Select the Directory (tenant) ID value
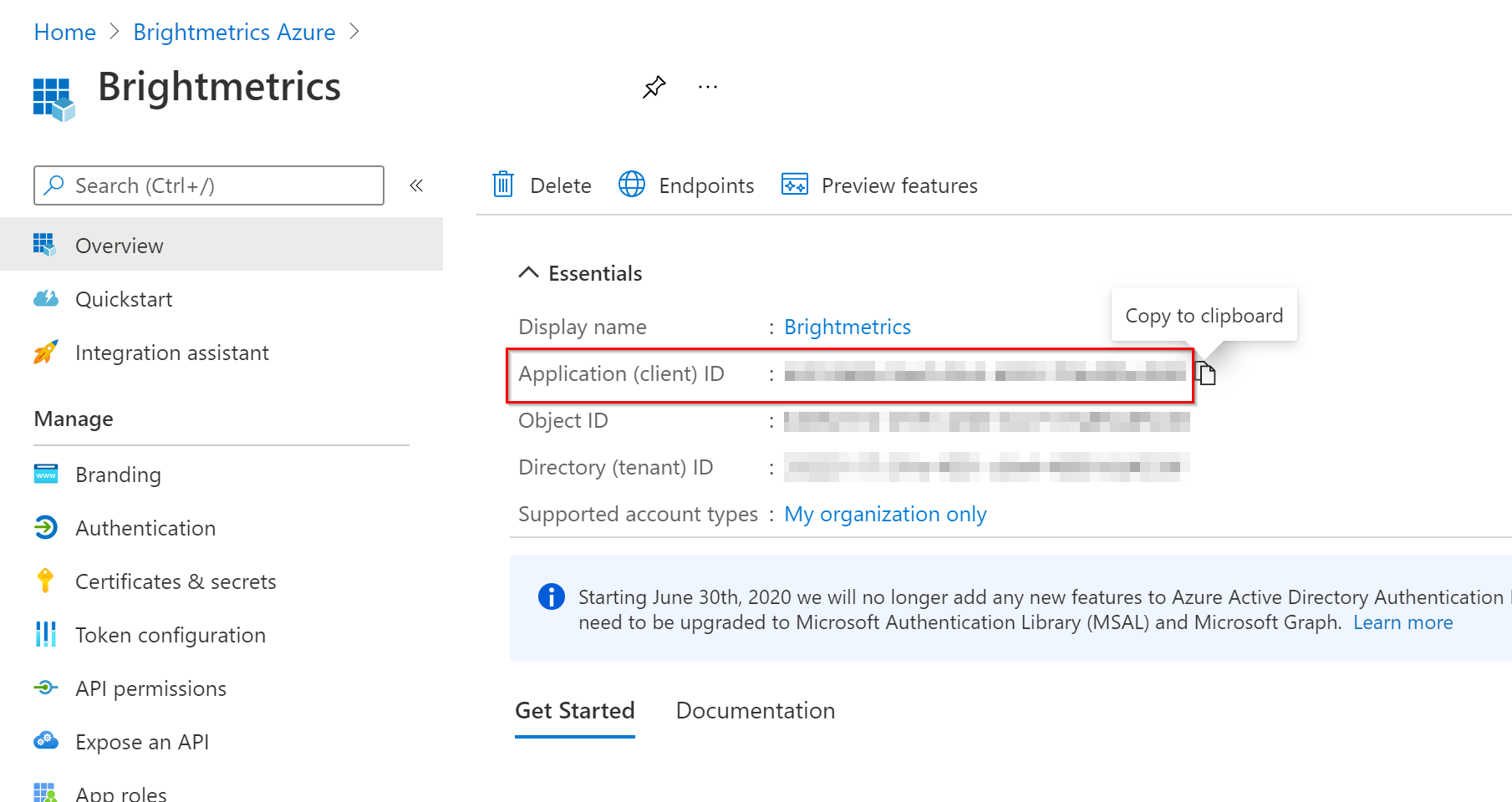The width and height of the screenshot is (1512, 802). tap(987, 467)
